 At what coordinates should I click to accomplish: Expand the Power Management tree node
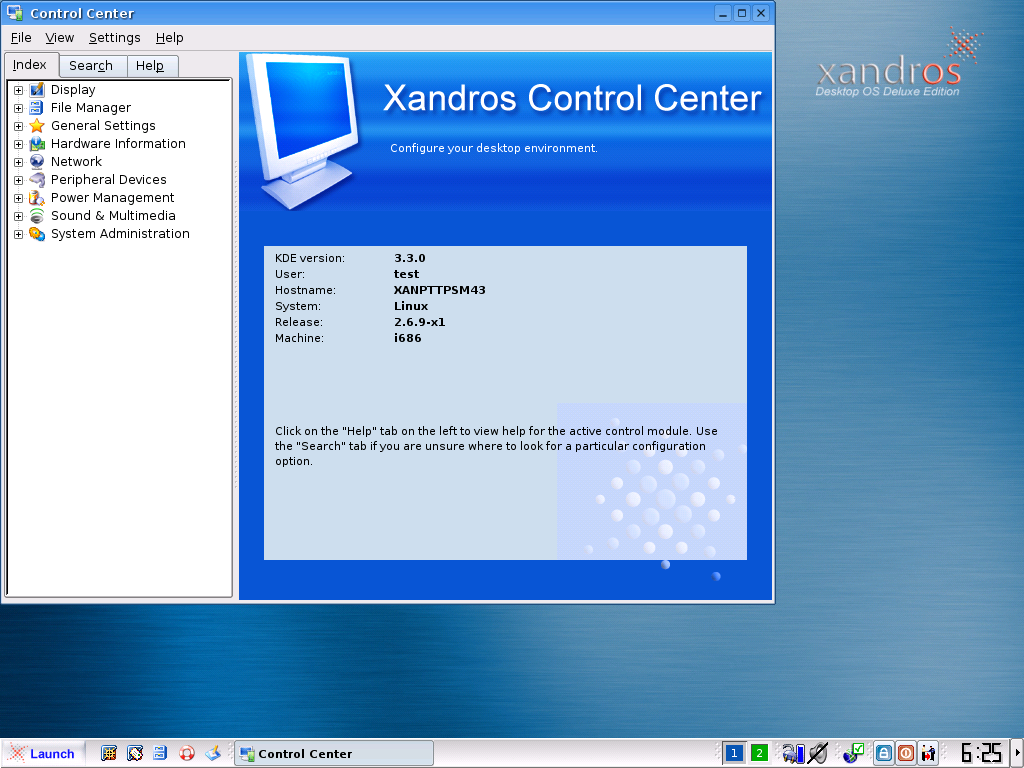(x=18, y=198)
